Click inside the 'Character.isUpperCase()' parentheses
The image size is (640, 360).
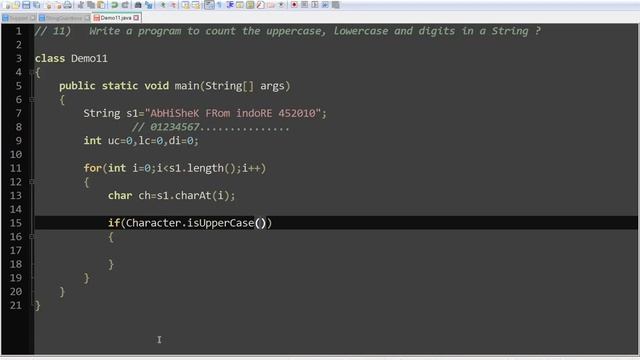tap(260, 223)
